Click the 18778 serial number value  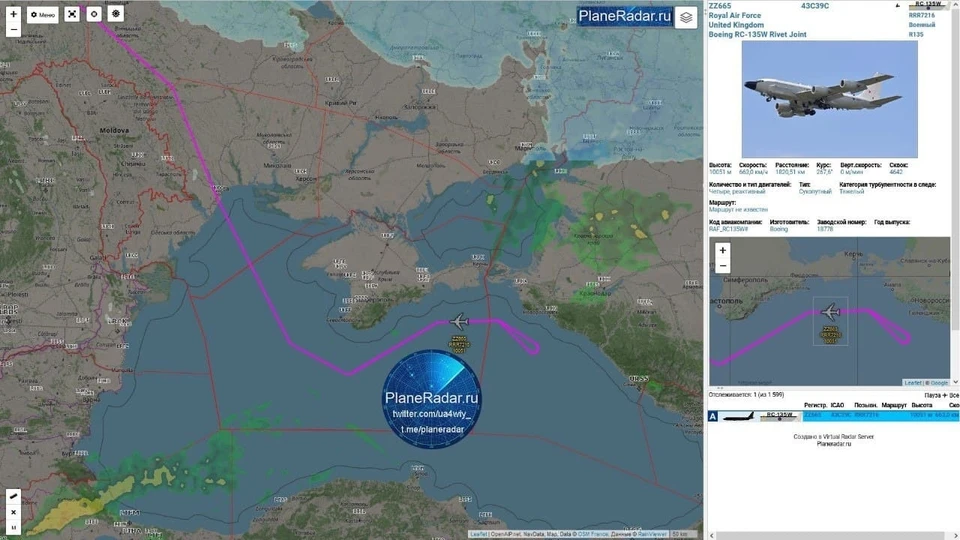coord(825,229)
